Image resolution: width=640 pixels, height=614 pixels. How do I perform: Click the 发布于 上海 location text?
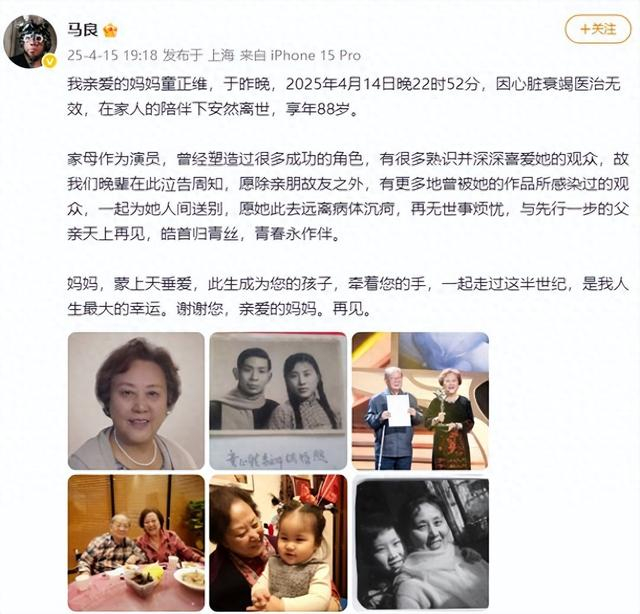(198, 55)
